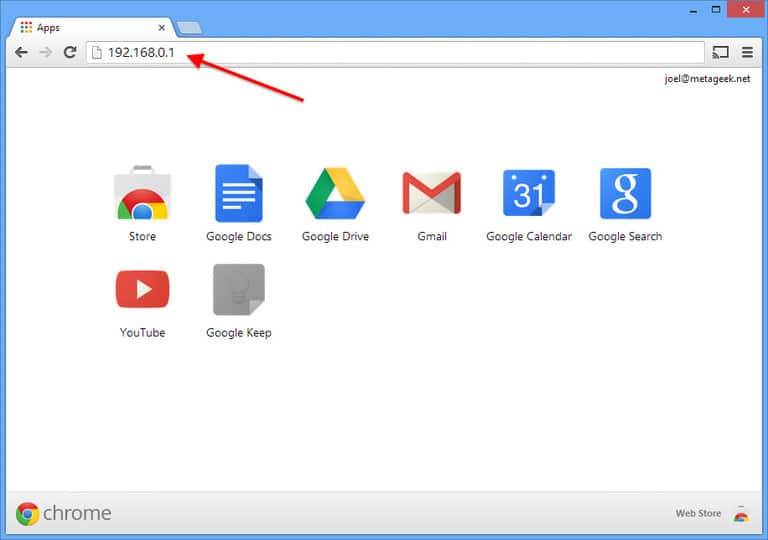Open the Chrome hamburger menu
Image resolution: width=768 pixels, height=540 pixels.
(x=747, y=52)
